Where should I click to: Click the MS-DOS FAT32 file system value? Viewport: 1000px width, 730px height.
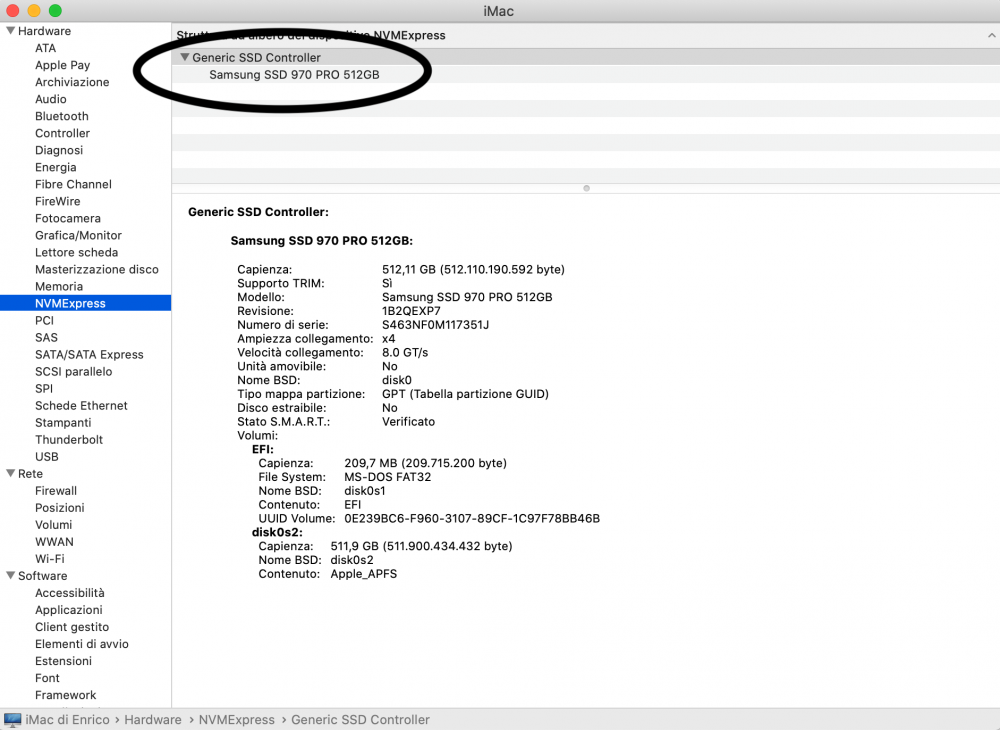point(388,477)
